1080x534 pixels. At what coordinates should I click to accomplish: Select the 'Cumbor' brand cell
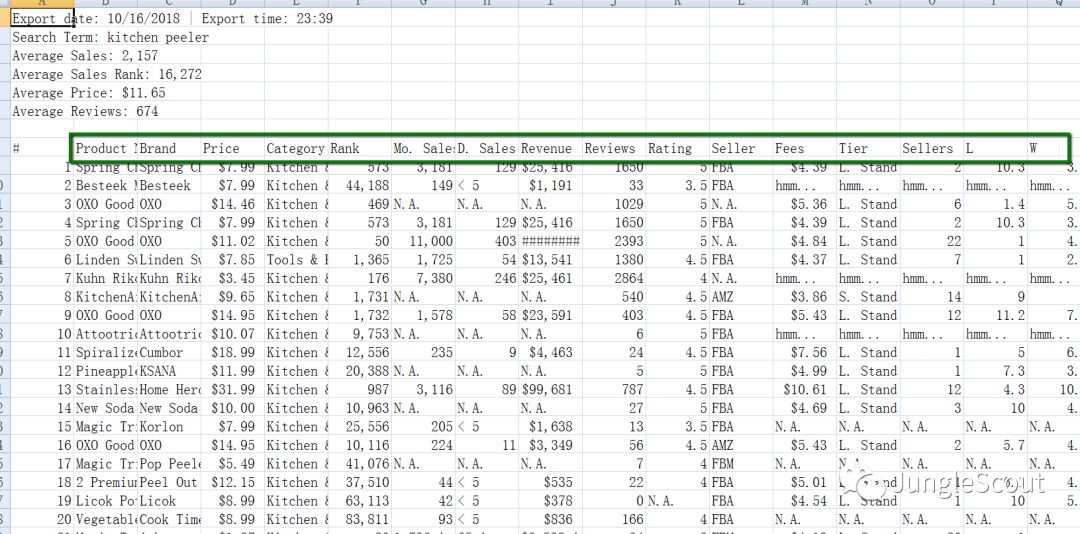(169, 353)
